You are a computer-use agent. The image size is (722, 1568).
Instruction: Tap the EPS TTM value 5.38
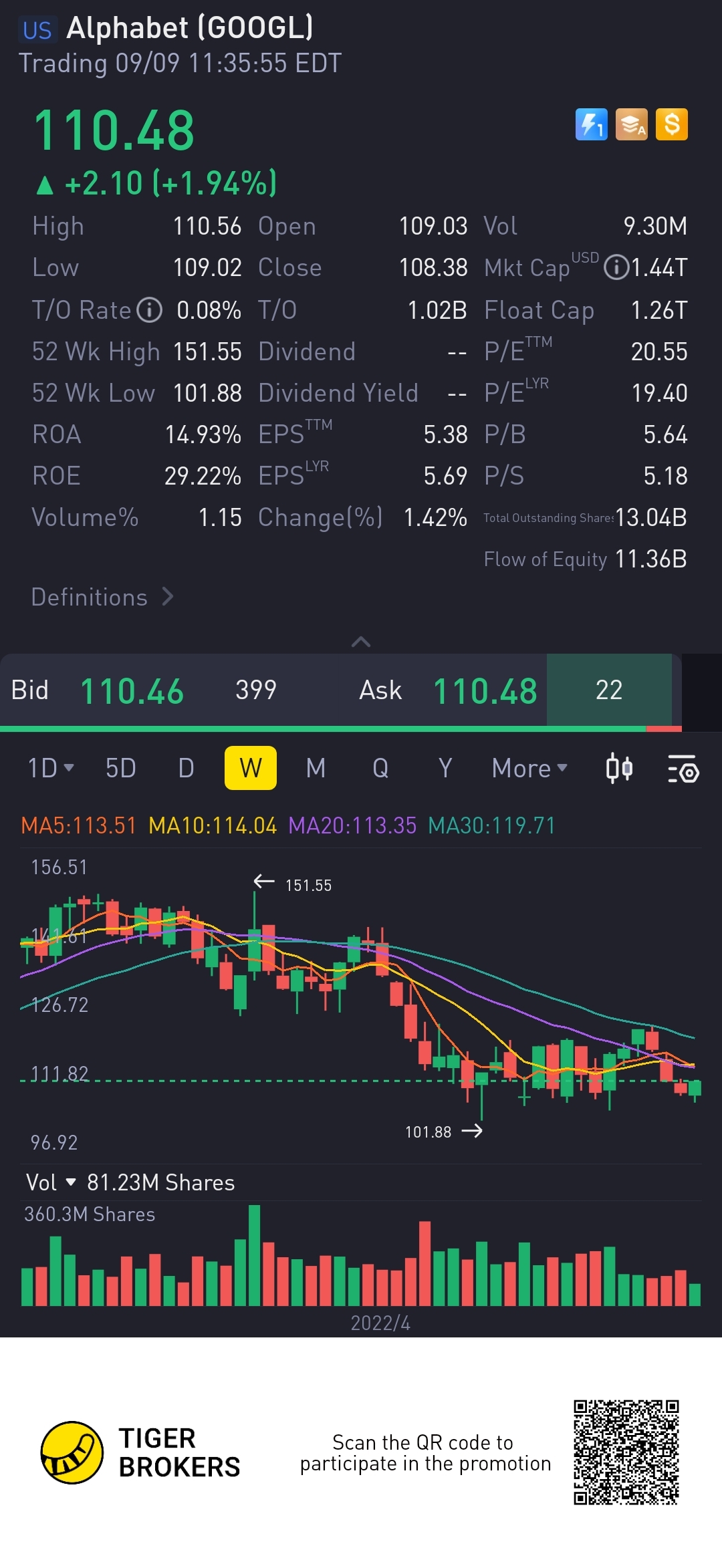(446, 434)
